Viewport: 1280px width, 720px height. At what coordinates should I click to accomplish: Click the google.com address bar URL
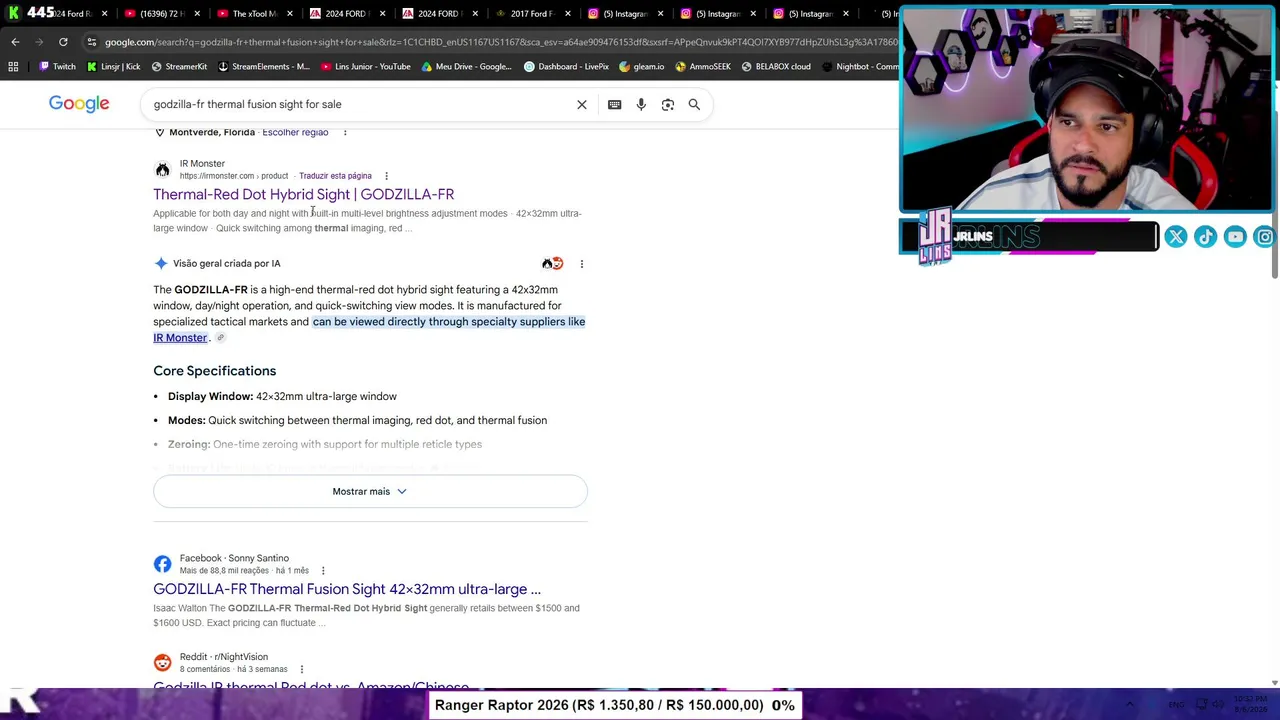point(500,42)
